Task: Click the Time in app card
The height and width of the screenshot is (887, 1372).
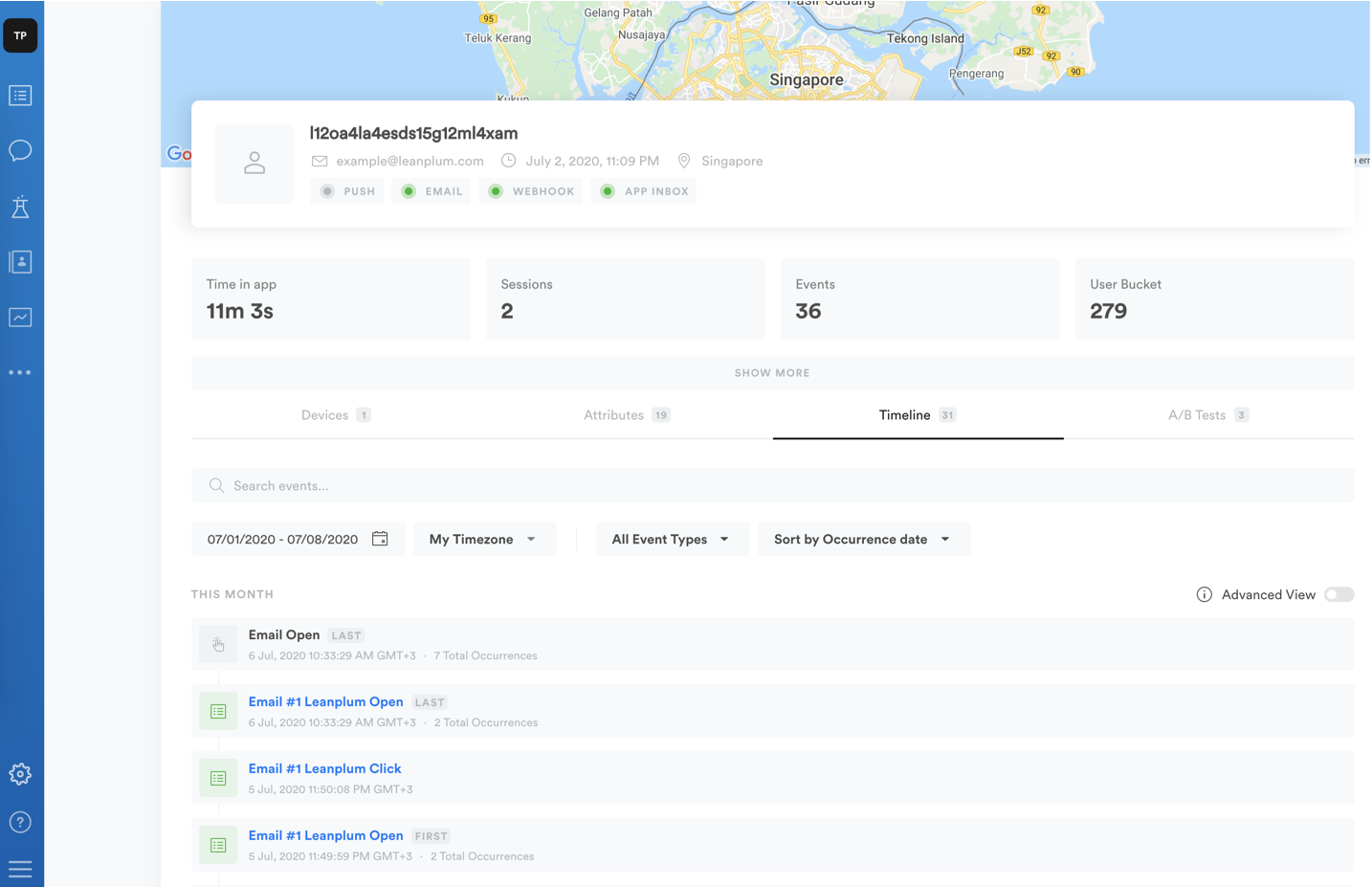Action: coord(331,299)
